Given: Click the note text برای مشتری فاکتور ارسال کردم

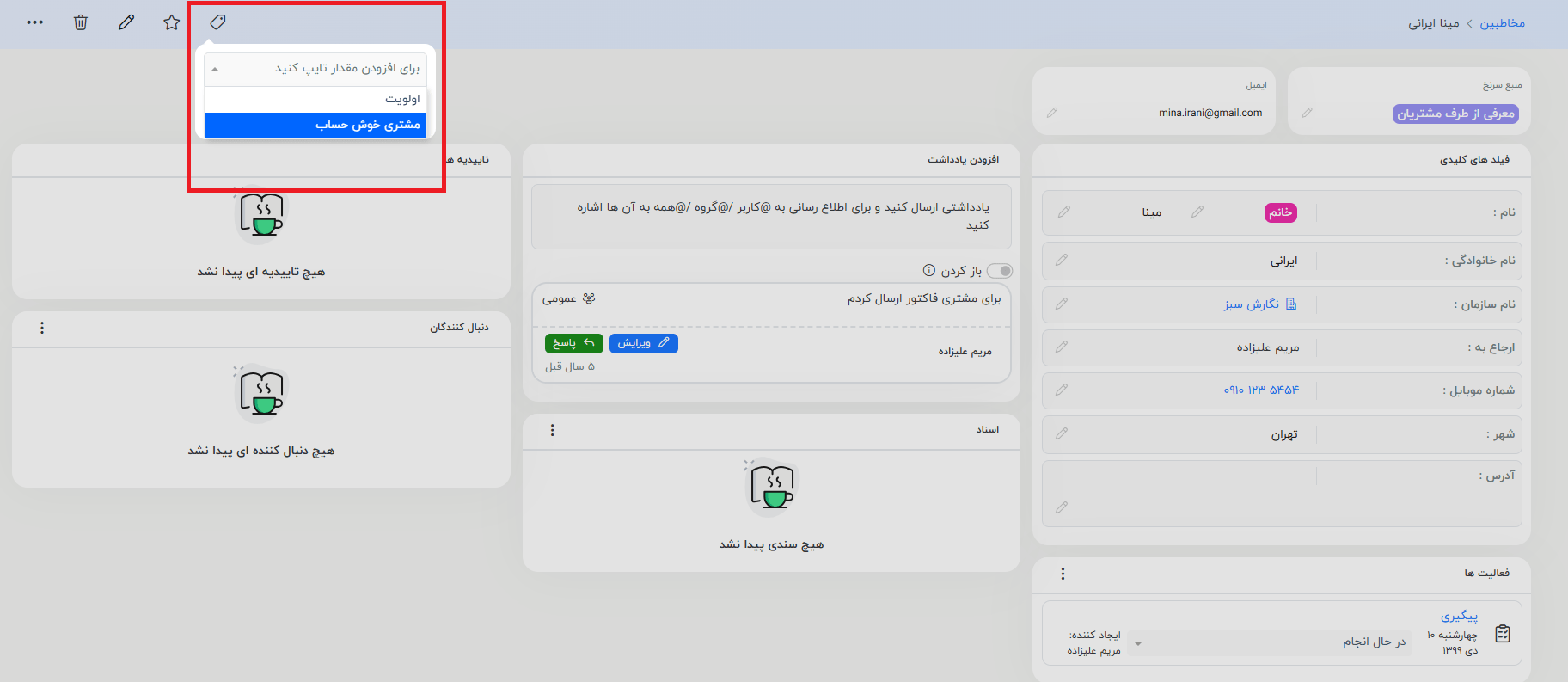Looking at the screenshot, I should tap(924, 299).
